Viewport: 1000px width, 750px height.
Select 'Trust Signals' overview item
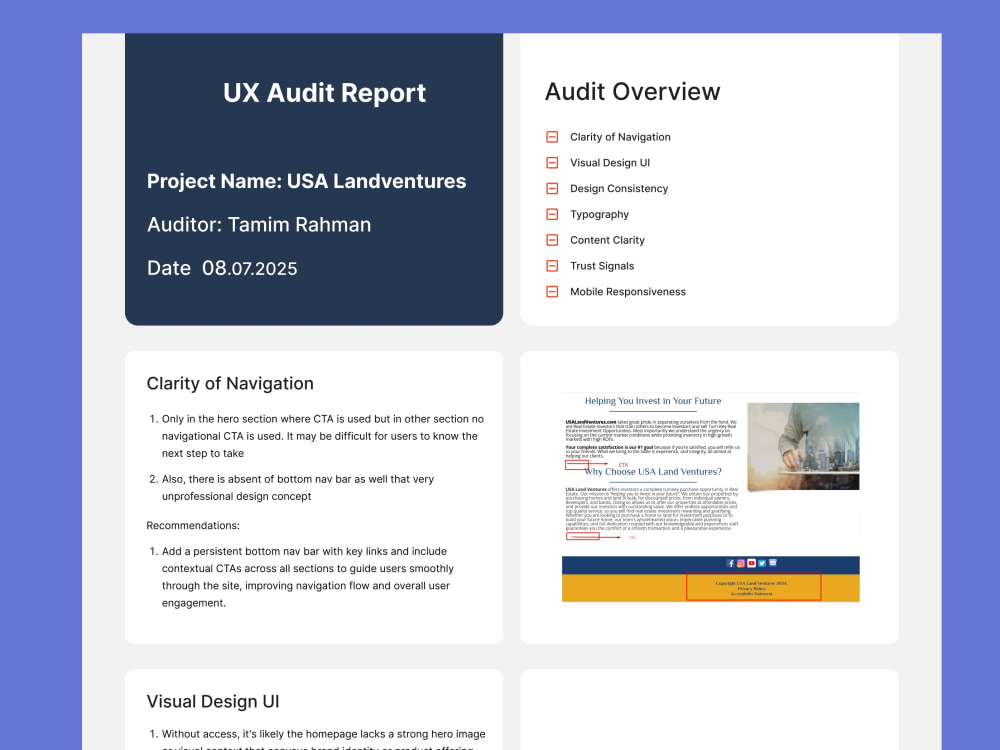pyautogui.click(x=601, y=266)
